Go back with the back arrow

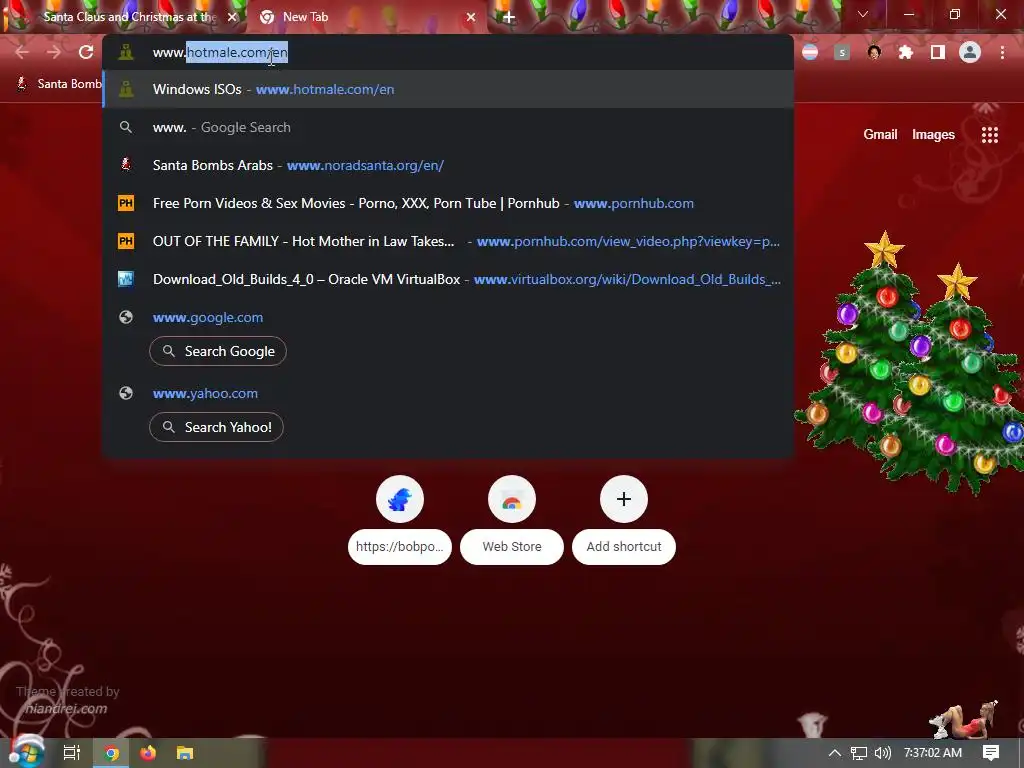(22, 52)
